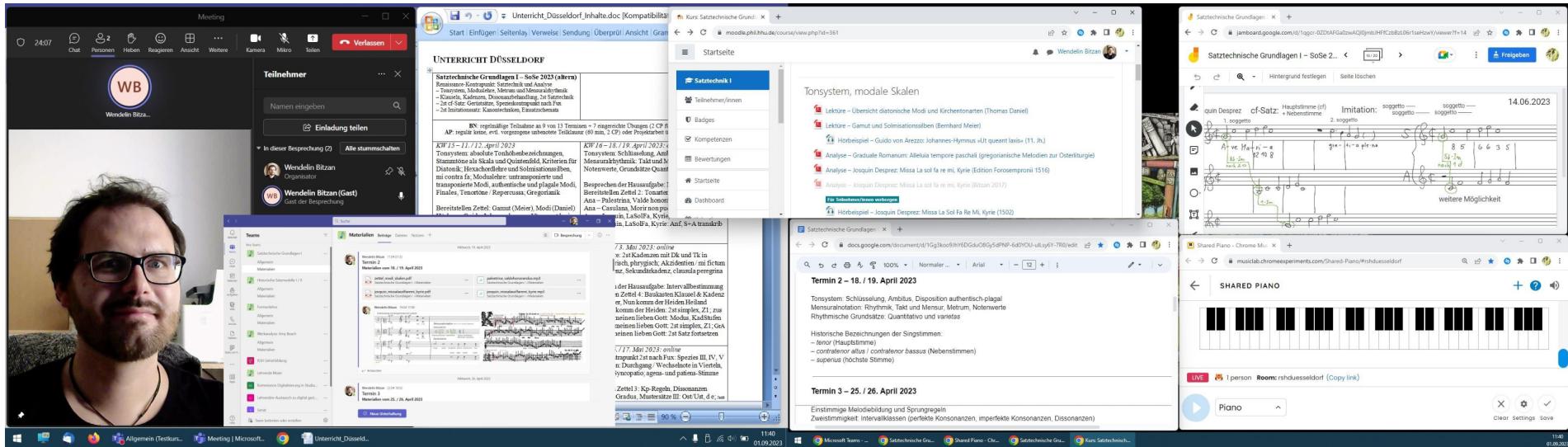Toggle the Mikro mute in the meeting
Image resolution: width=1568 pixels, height=447 pixels.
click(x=284, y=42)
